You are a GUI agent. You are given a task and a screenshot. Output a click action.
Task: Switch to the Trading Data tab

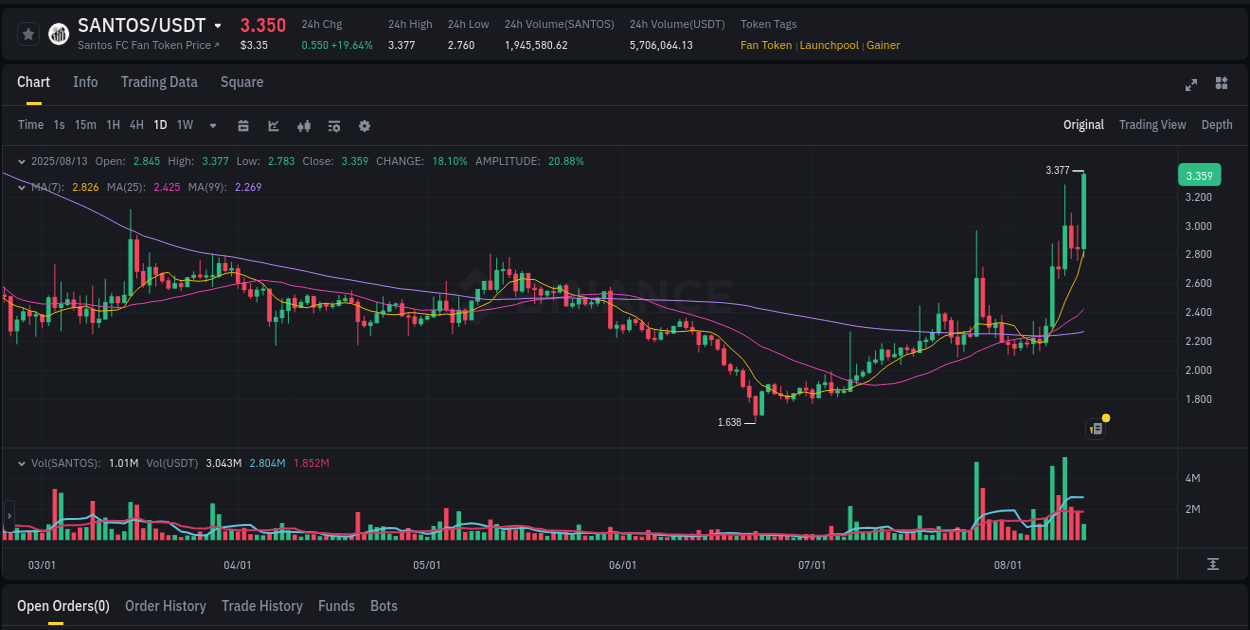159,82
